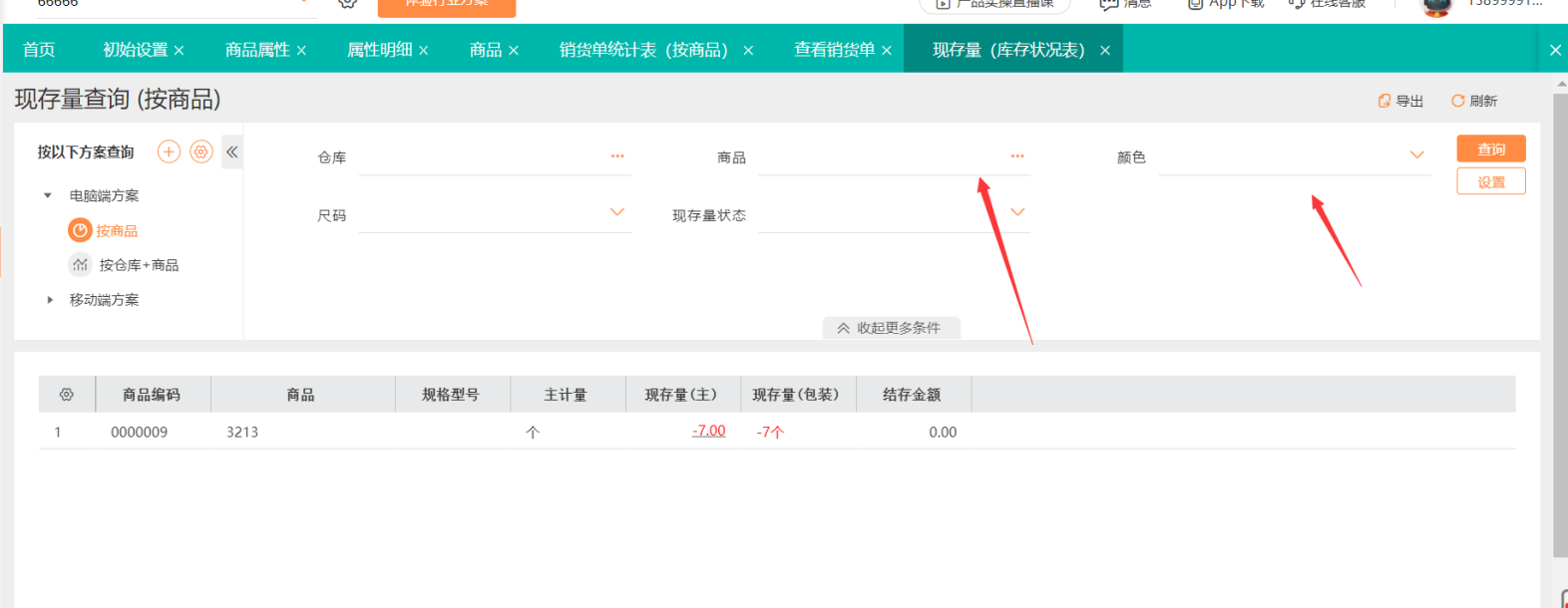Click the add query scheme plus icon
This screenshot has height=608, width=1568.
(x=169, y=152)
